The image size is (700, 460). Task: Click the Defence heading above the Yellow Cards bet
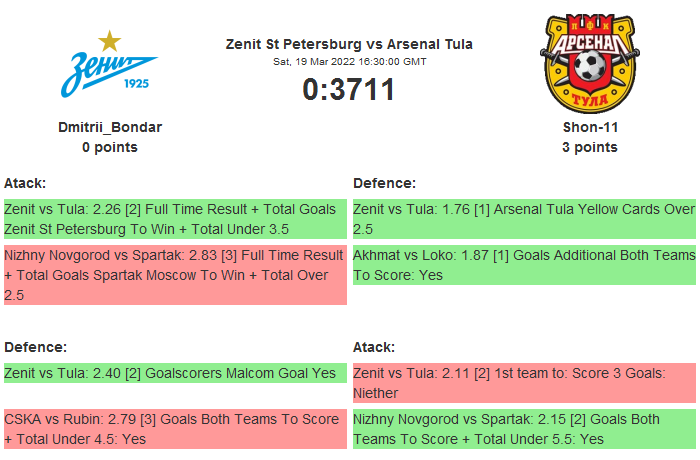tap(385, 183)
